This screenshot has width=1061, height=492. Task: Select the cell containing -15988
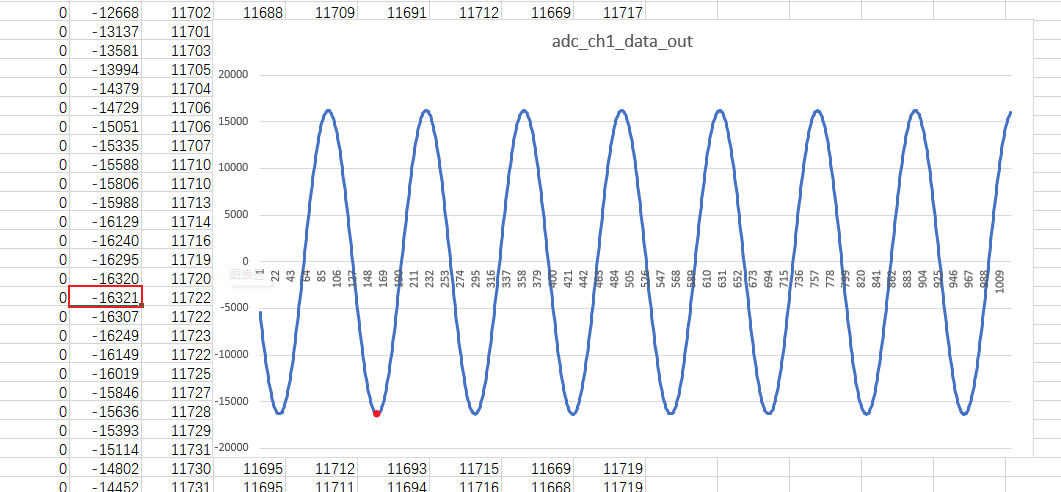click(106, 202)
